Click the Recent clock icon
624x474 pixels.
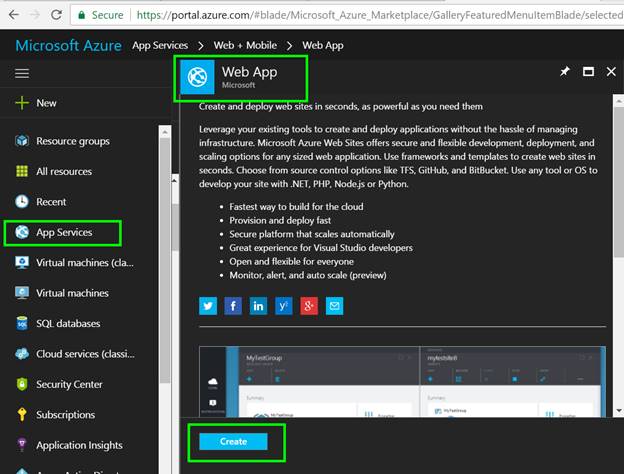[x=22, y=201]
